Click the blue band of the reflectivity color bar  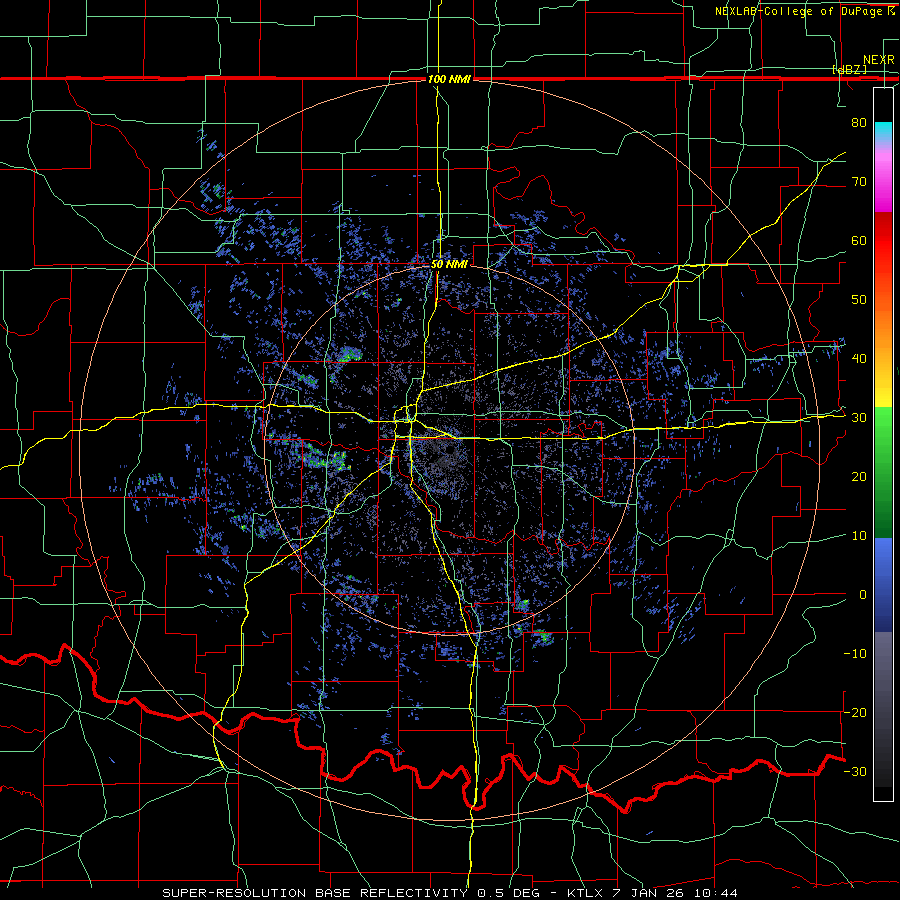click(x=883, y=585)
